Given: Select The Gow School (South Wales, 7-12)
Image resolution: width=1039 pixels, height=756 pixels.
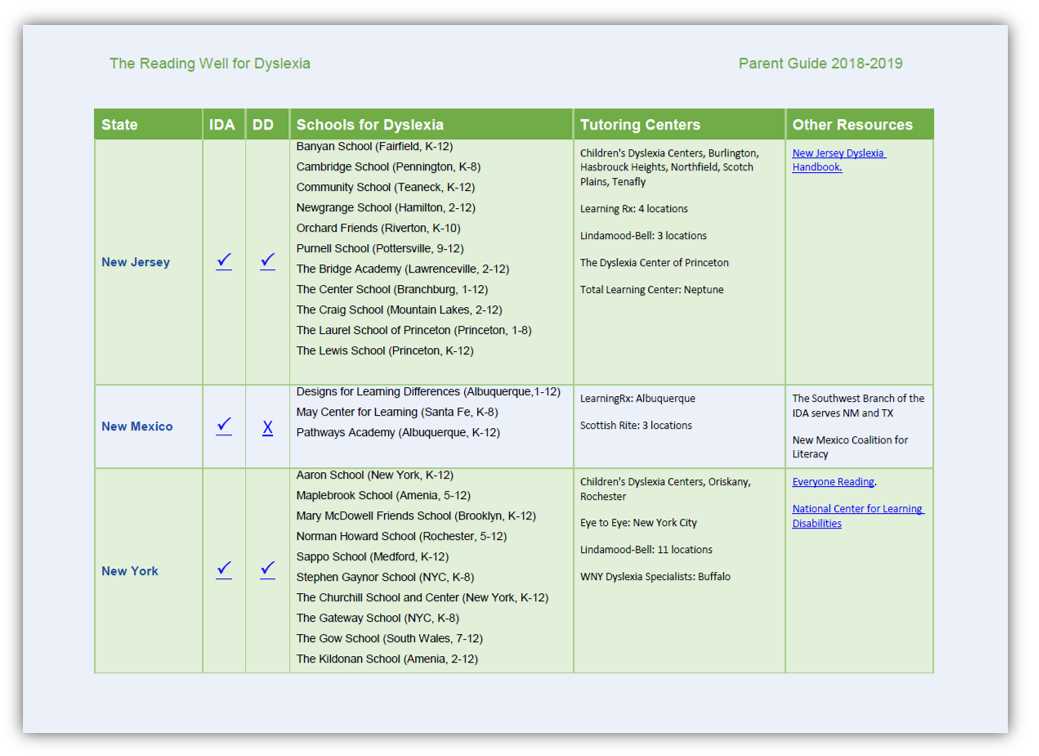Looking at the screenshot, I should coord(389,639).
